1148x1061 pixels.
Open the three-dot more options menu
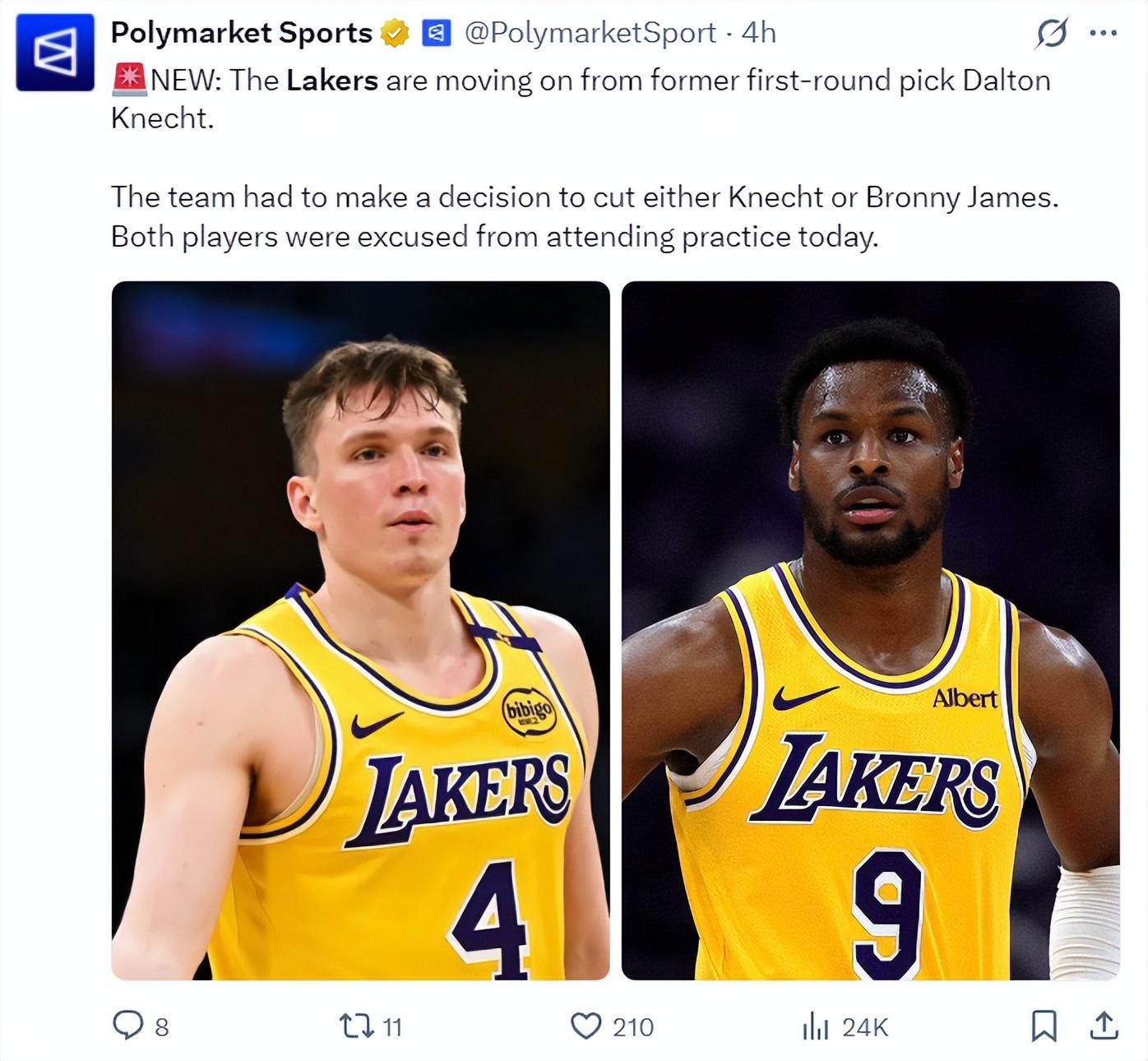coord(1103,34)
